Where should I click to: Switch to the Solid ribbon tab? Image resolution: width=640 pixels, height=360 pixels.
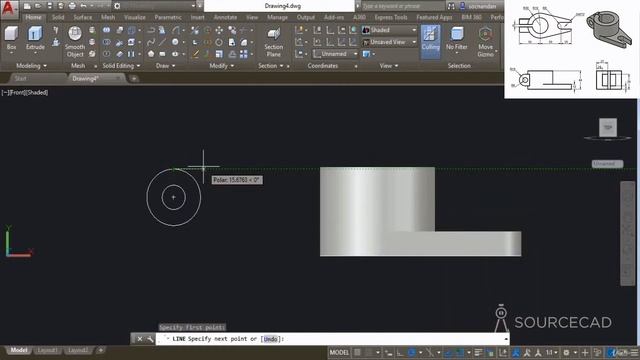click(58, 17)
